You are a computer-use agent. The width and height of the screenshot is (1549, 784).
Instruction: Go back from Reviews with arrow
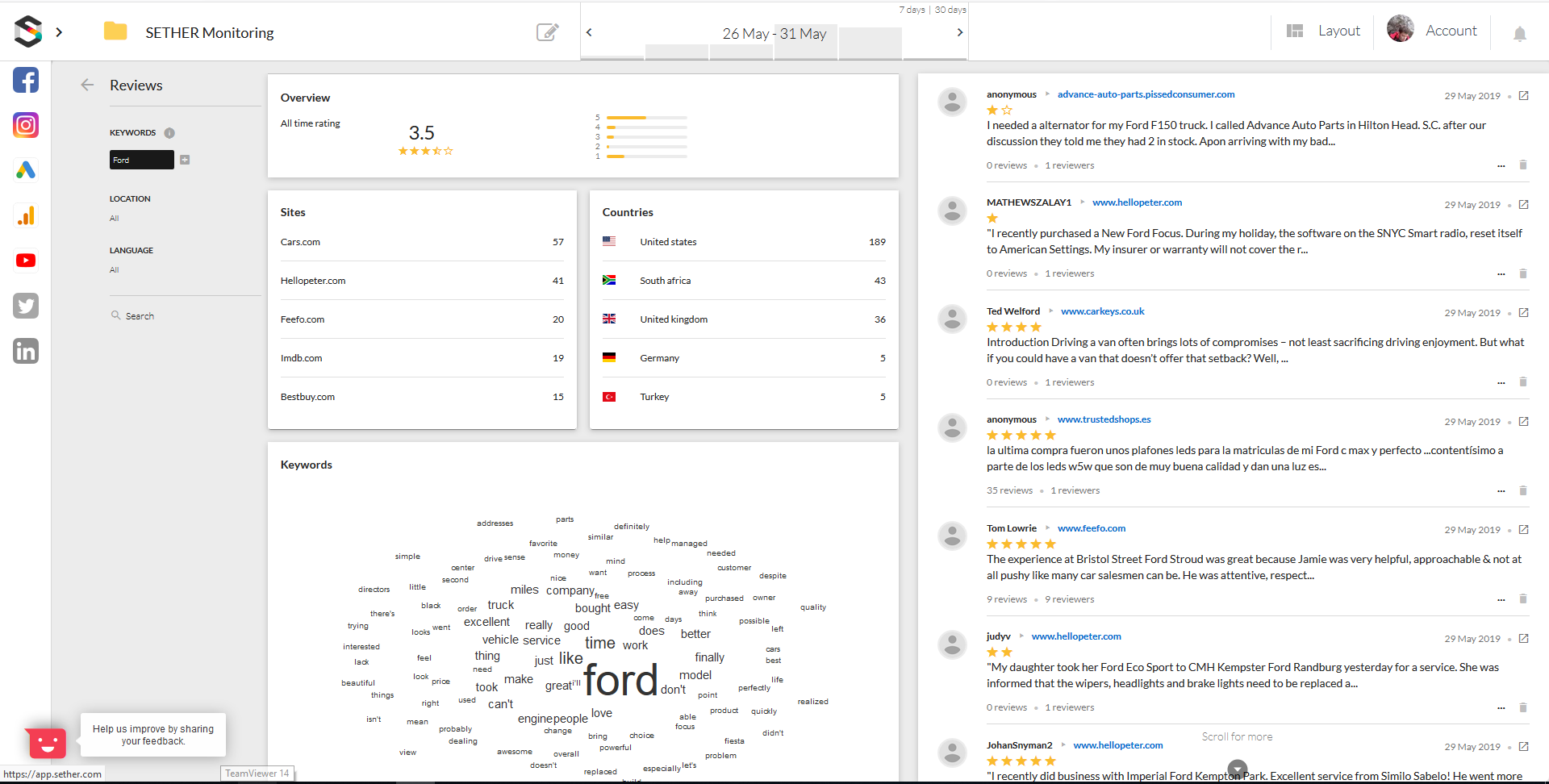(x=87, y=85)
